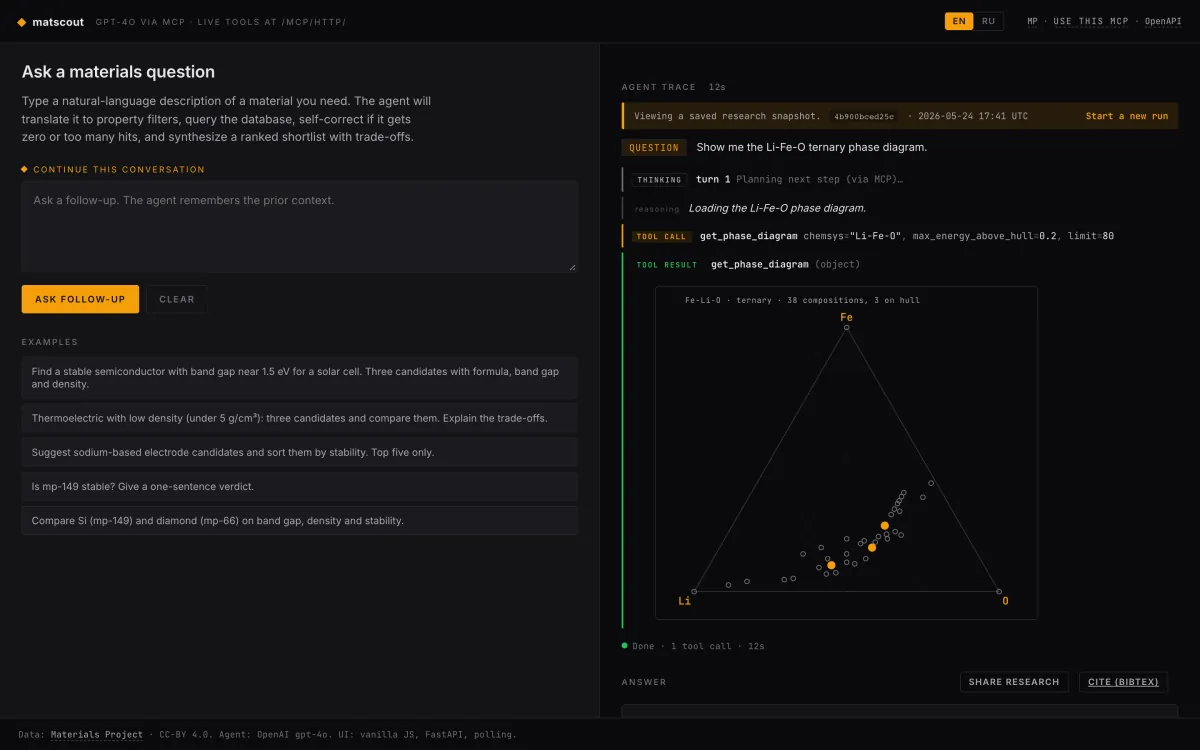This screenshot has height=750, width=1200.
Task: Click the TOOL CALL get_phase_diagram row
Action: coord(900,236)
